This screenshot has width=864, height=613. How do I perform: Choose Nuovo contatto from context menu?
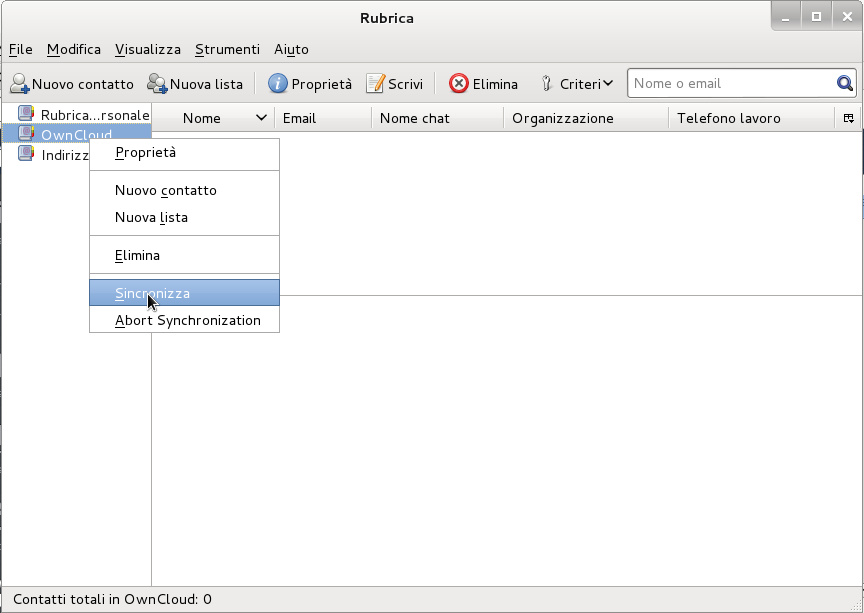(x=166, y=190)
